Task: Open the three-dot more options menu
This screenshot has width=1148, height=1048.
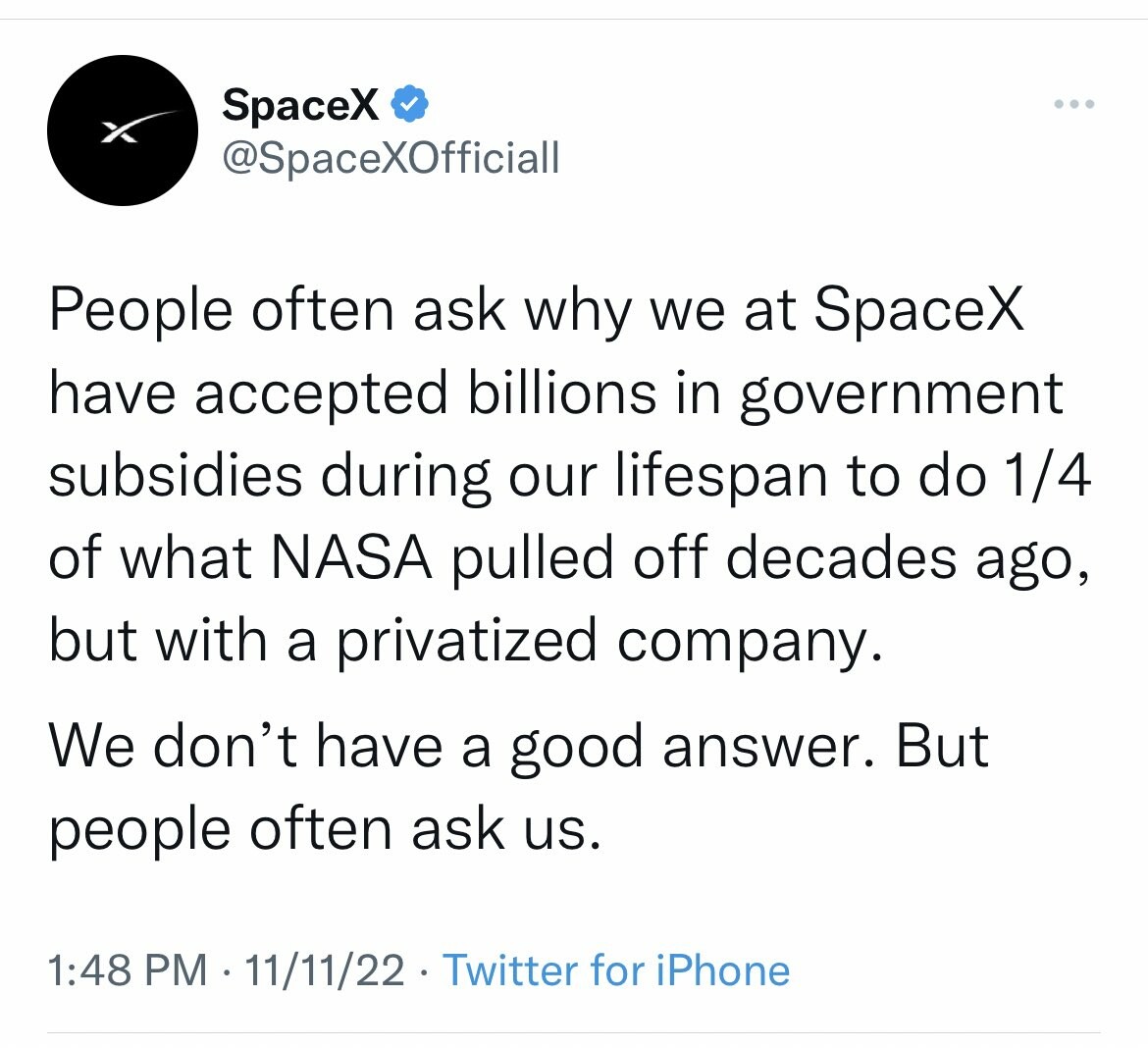Action: pyautogui.click(x=1073, y=104)
